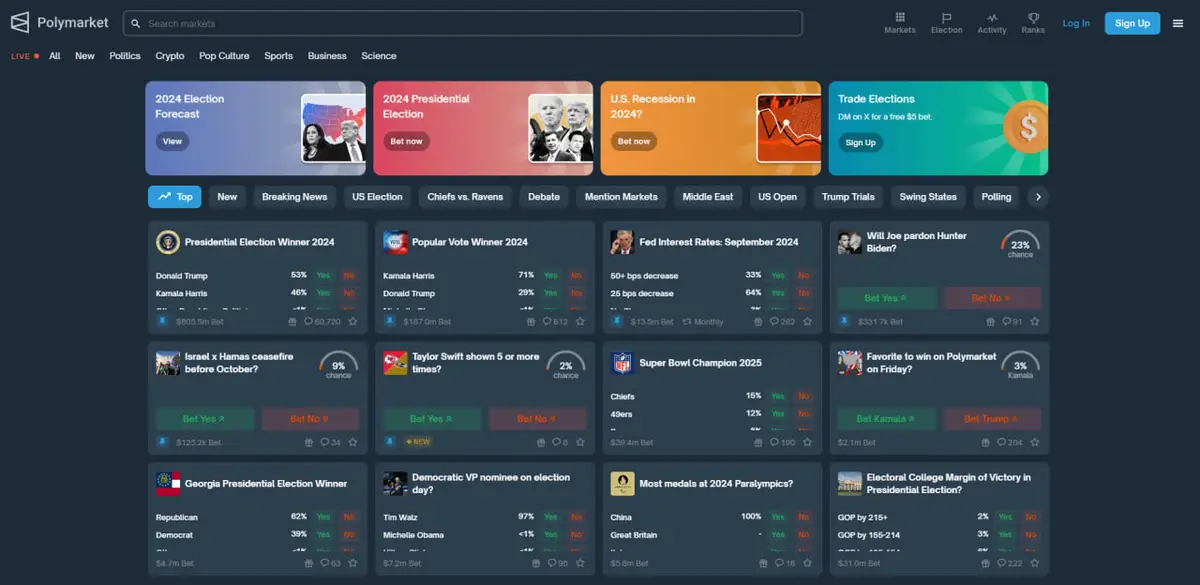Bookmark the Fed Interest Rates market with star
The image size is (1200, 585).
807,322
